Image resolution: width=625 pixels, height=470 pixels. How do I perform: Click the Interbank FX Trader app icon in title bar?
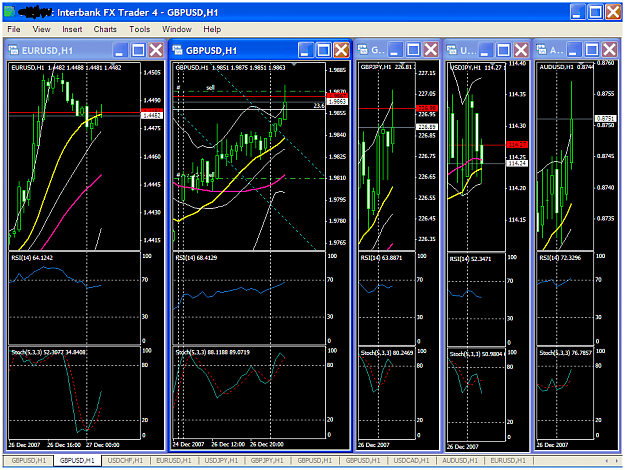tap(10, 12)
